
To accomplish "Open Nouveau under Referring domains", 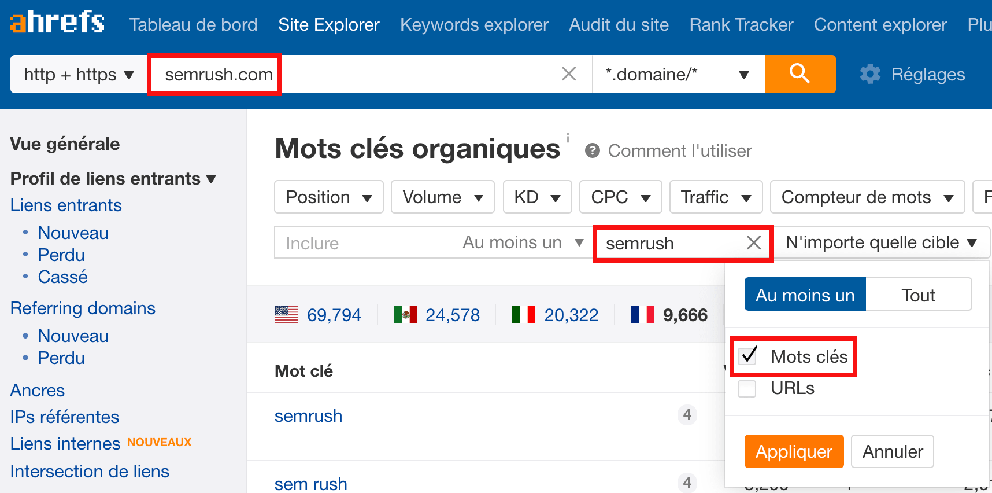I will 73,336.
